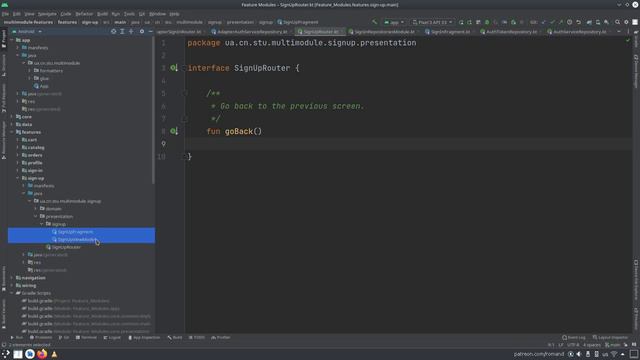The width and height of the screenshot is (640, 360).
Task: Click the Select Opened File target icon
Action: tap(113, 31)
